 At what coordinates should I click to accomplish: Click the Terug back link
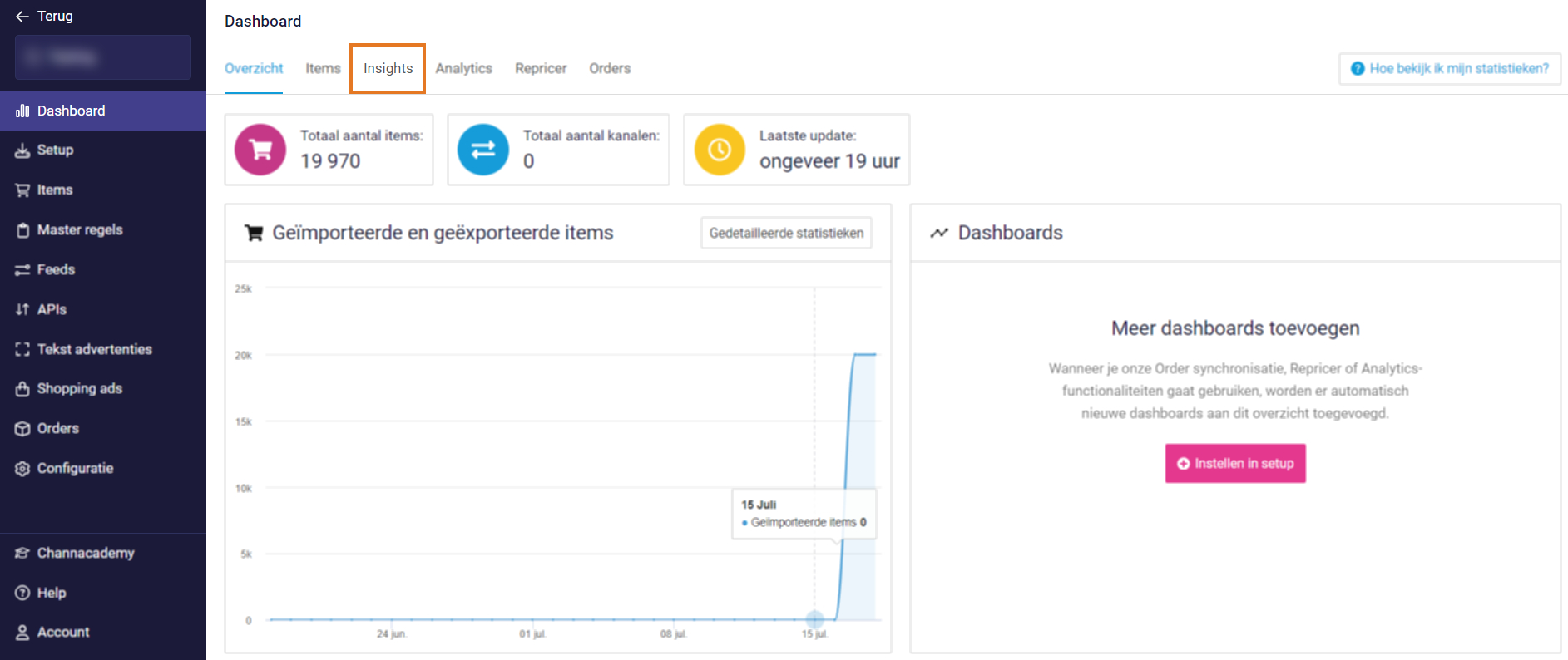tap(45, 17)
